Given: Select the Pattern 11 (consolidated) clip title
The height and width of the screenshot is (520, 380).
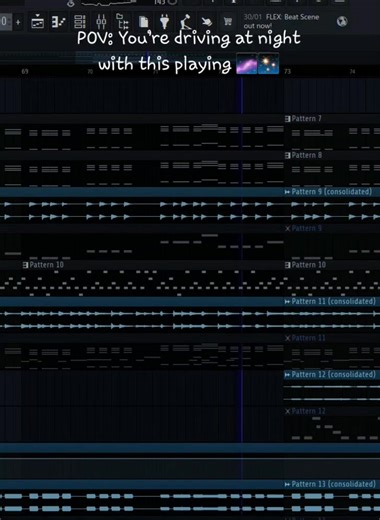Looking at the screenshot, I should pos(334,302).
